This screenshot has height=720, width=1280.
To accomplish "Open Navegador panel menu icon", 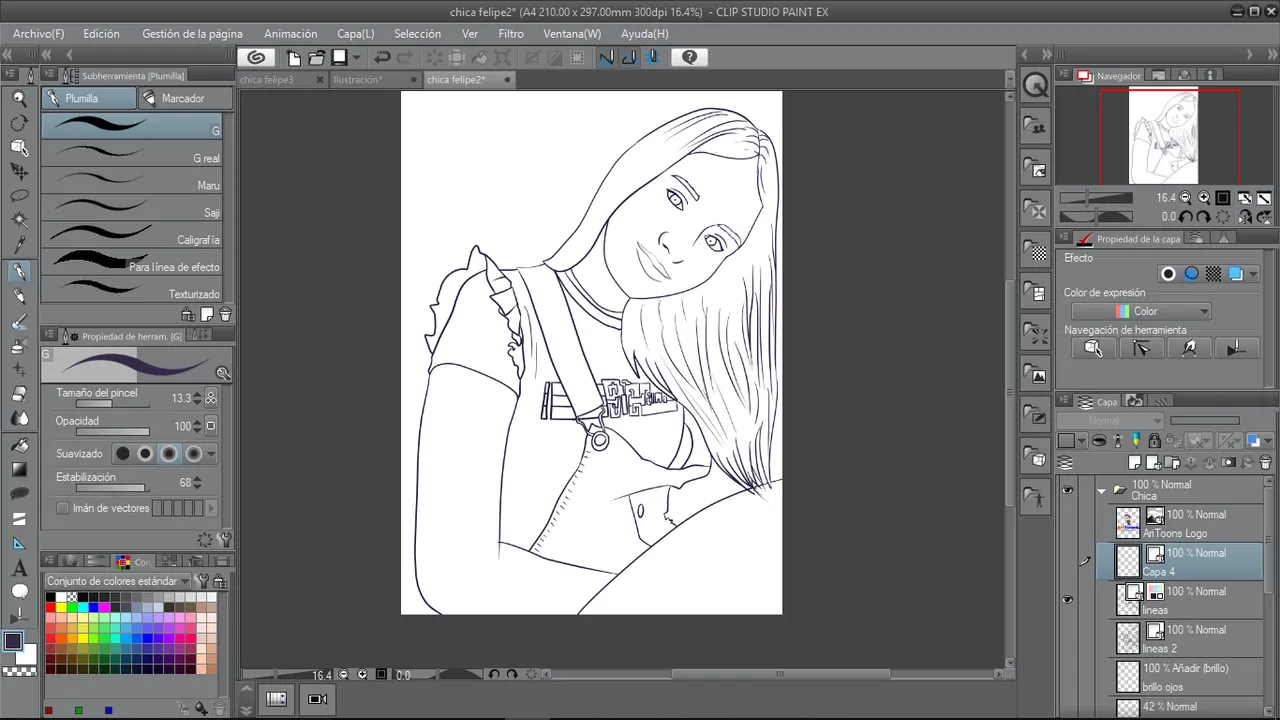I will pos(1064,76).
